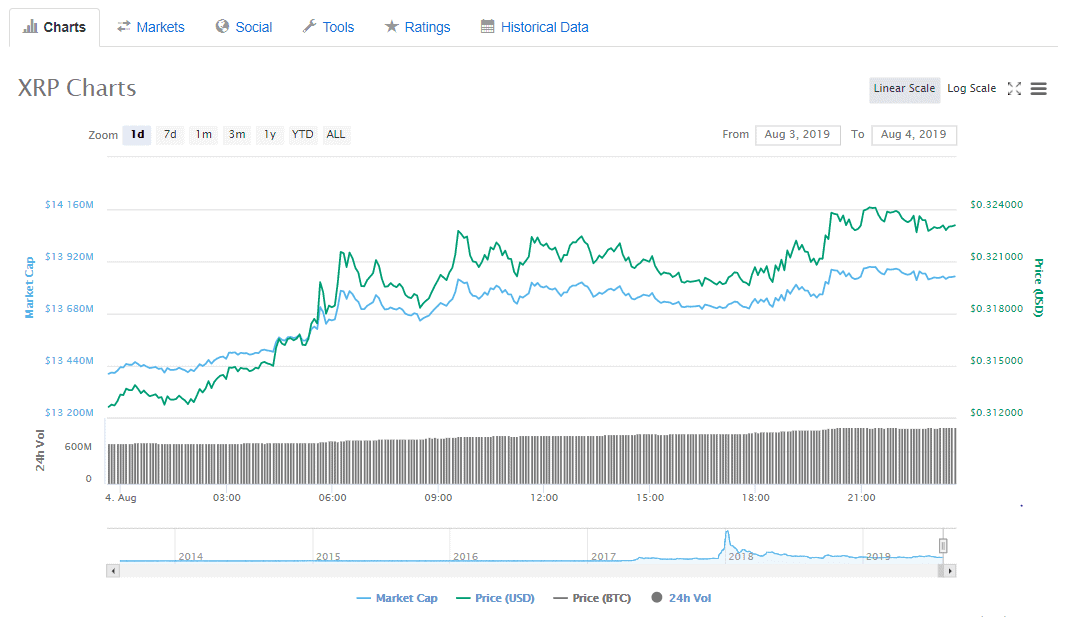Open the Charts tab

pos(54,27)
